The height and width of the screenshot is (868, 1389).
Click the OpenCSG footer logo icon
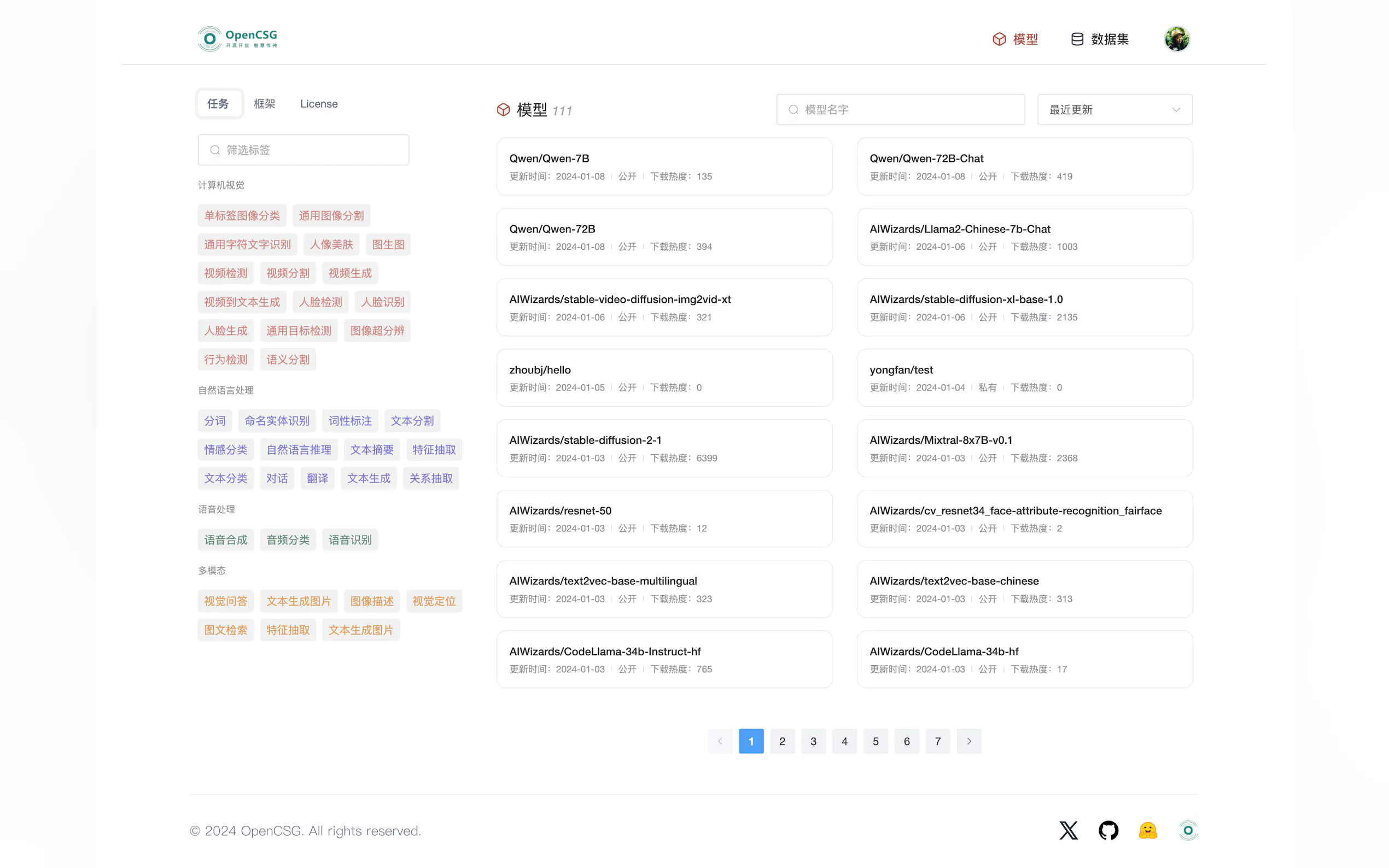tap(1188, 830)
